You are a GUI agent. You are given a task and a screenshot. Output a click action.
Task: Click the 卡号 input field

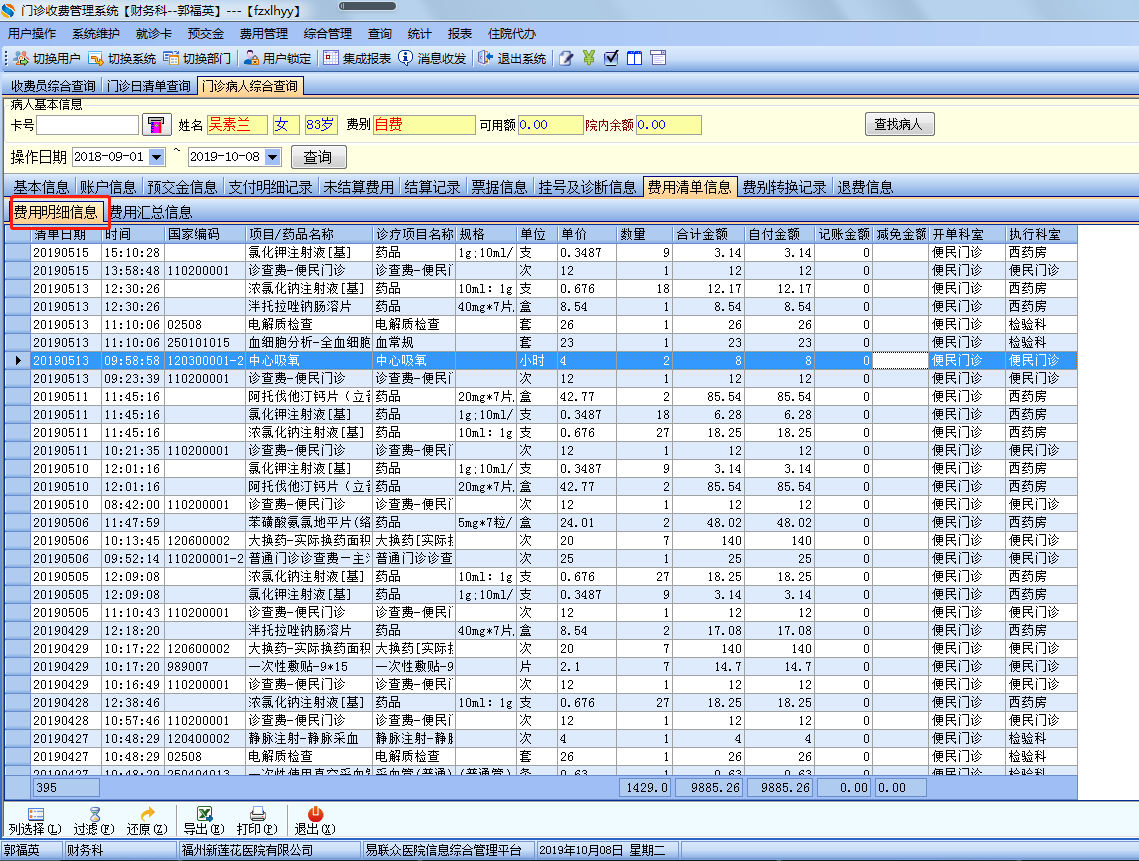87,125
